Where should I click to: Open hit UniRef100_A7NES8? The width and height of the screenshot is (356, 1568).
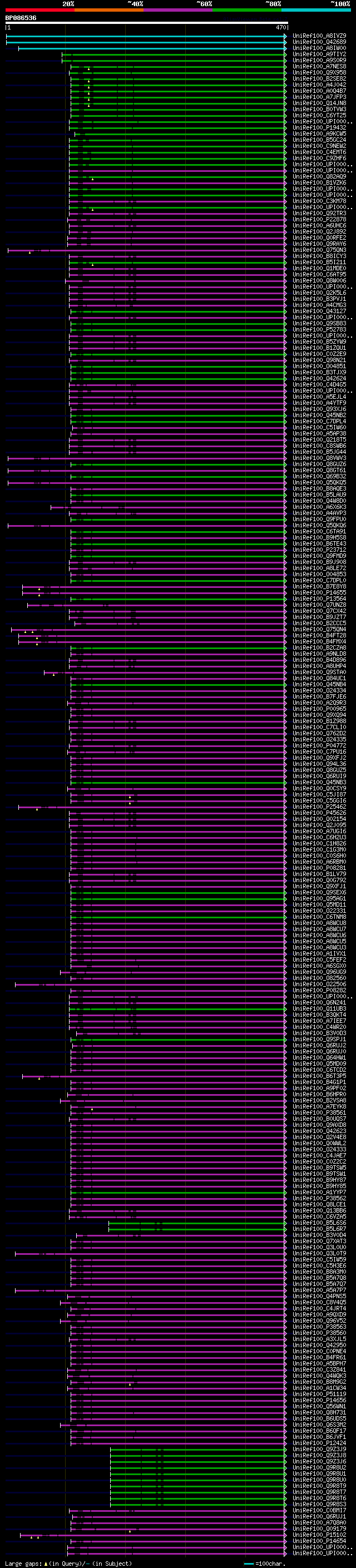pyautogui.click(x=319, y=66)
